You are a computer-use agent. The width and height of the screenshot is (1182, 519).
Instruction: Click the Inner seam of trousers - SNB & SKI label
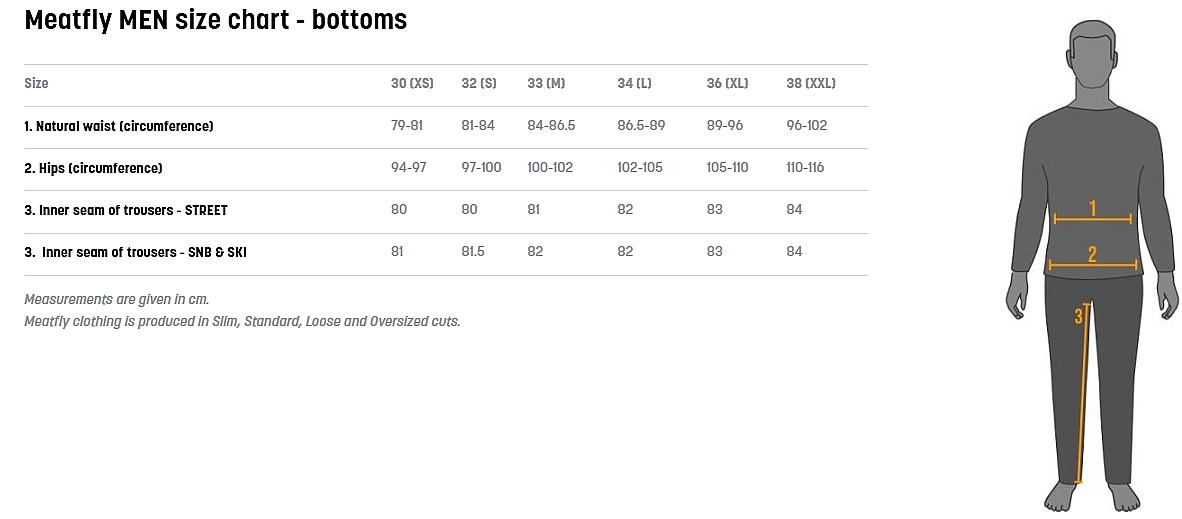pyautogui.click(x=135, y=252)
